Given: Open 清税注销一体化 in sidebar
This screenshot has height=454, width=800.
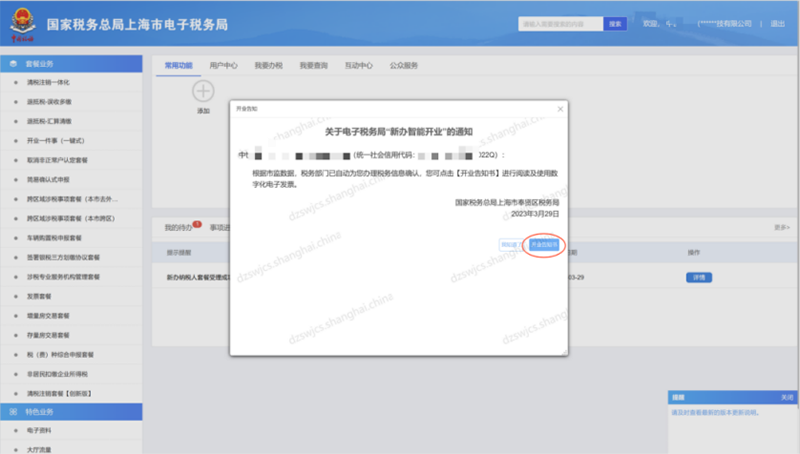Looking at the screenshot, I should [48, 82].
